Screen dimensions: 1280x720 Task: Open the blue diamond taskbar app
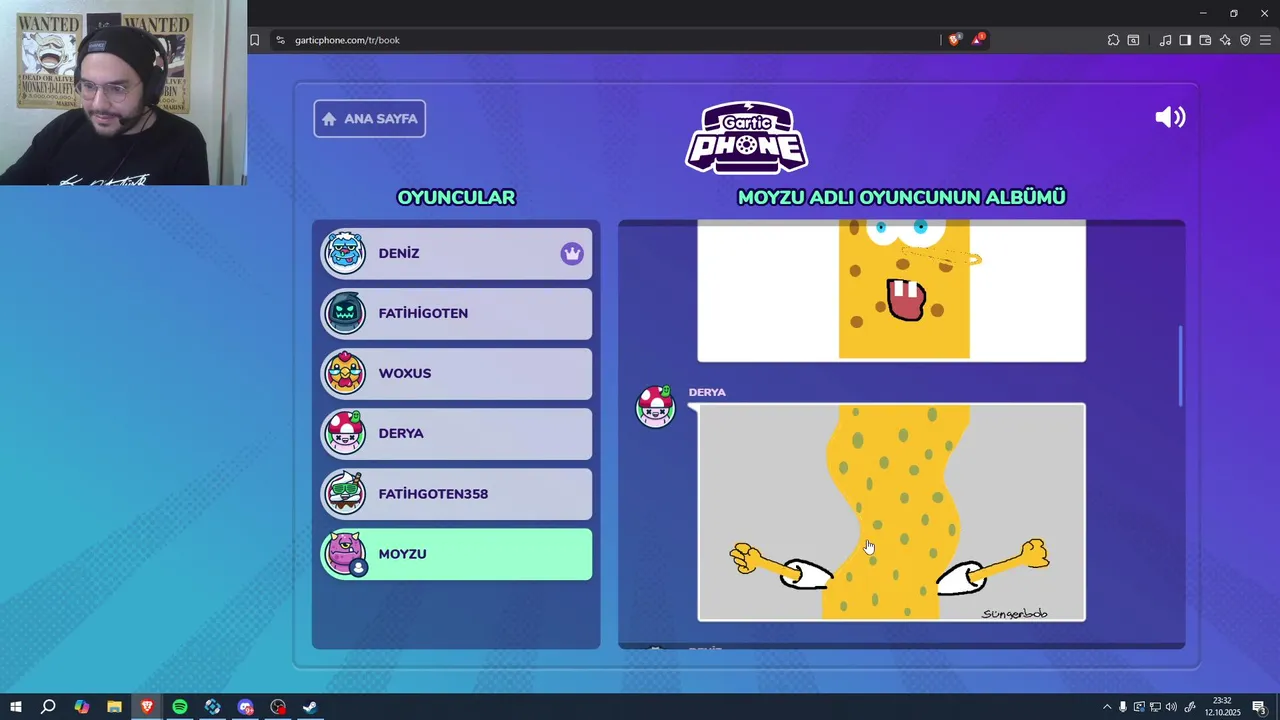tap(213, 707)
